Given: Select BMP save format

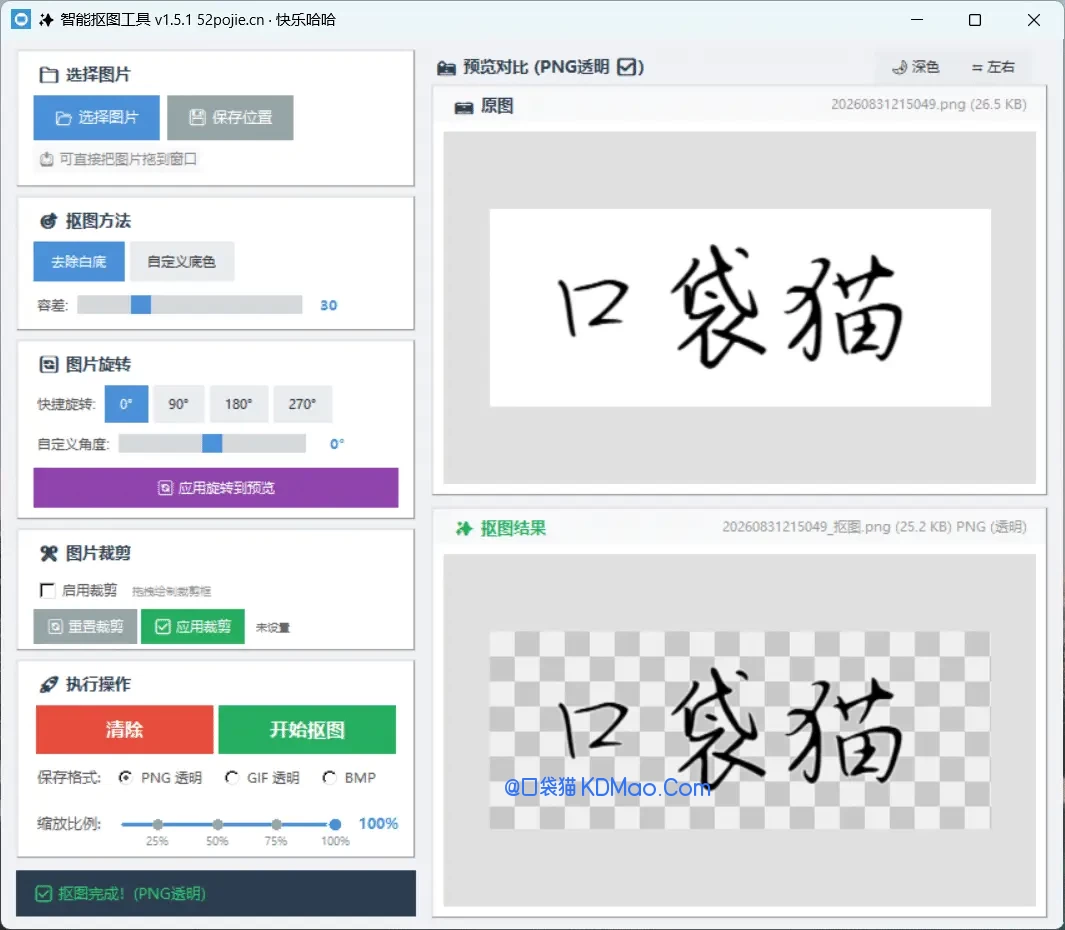Looking at the screenshot, I should 329,778.
